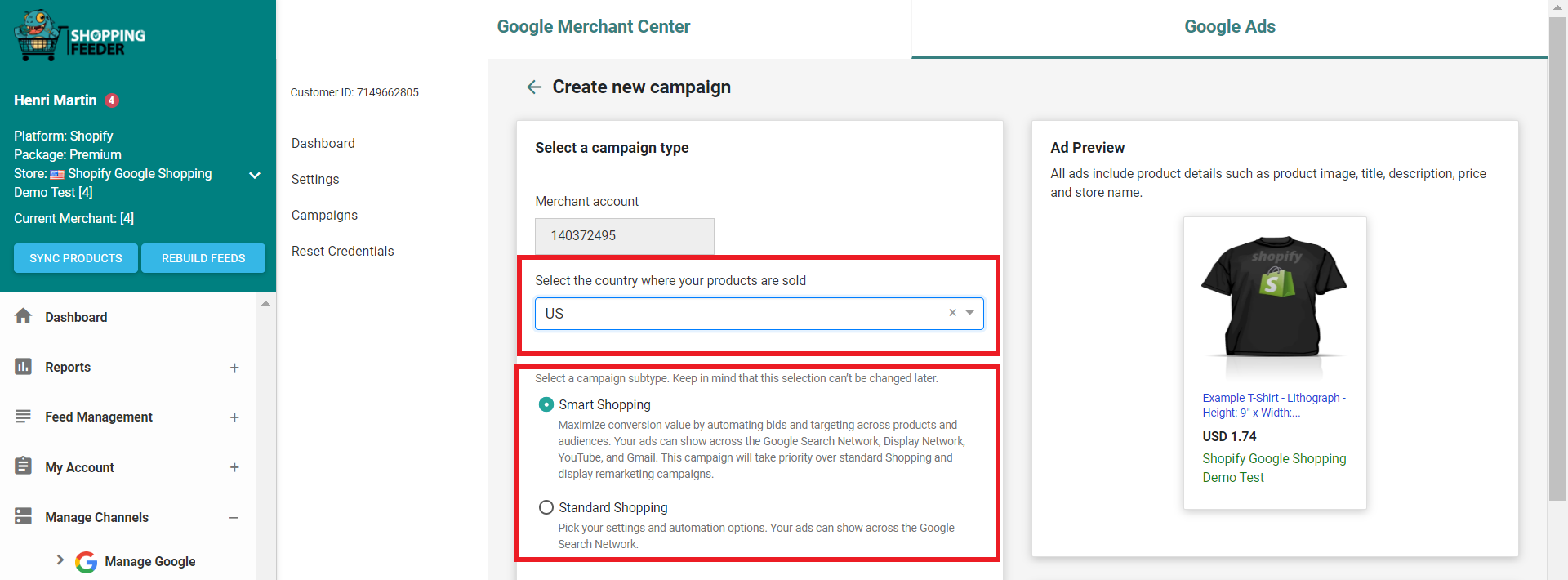Screen dimensions: 1568x580
Task: Click the Feed Management list icon
Action: (23, 417)
